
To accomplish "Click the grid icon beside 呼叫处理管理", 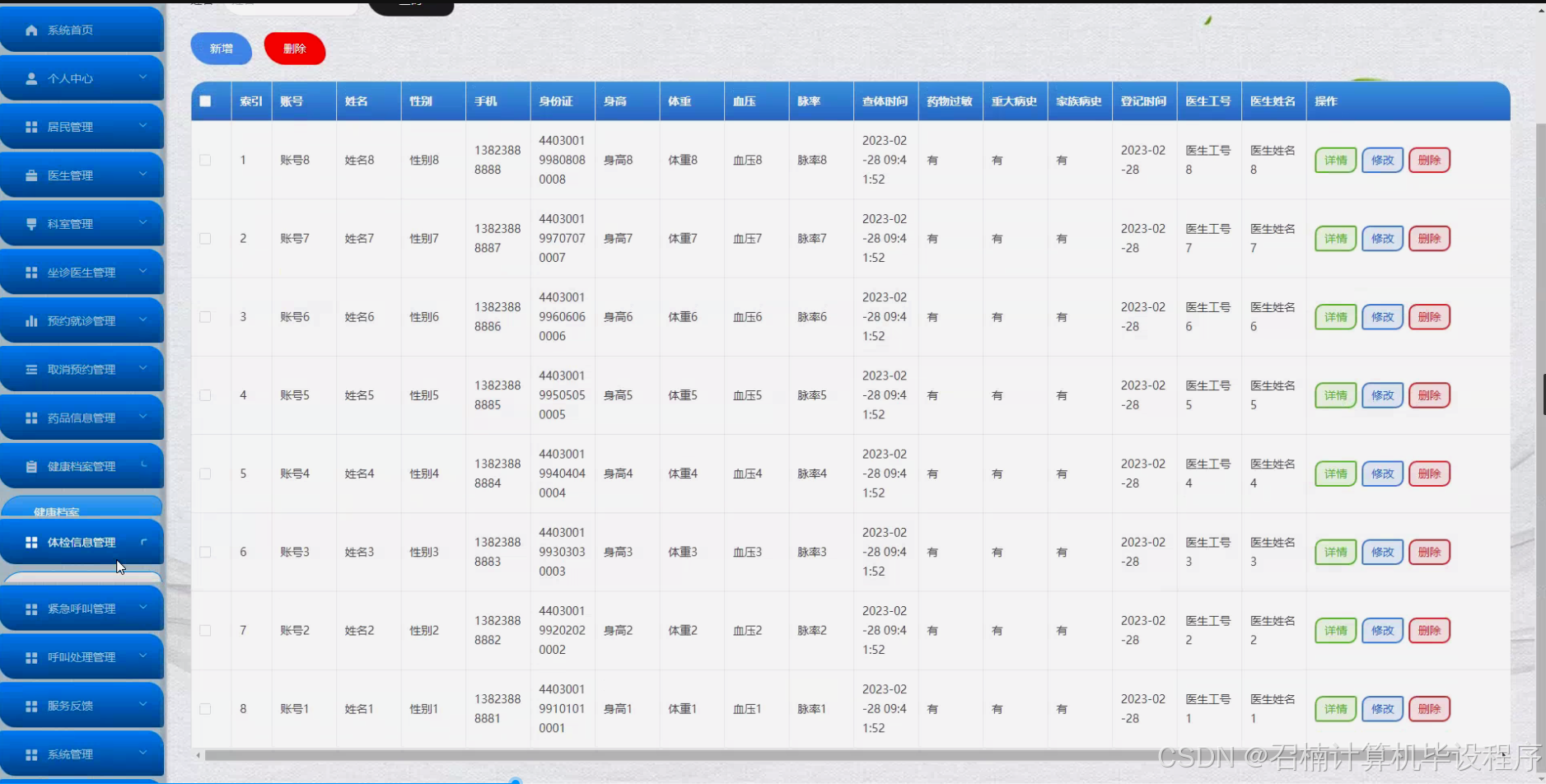I will 31,658.
